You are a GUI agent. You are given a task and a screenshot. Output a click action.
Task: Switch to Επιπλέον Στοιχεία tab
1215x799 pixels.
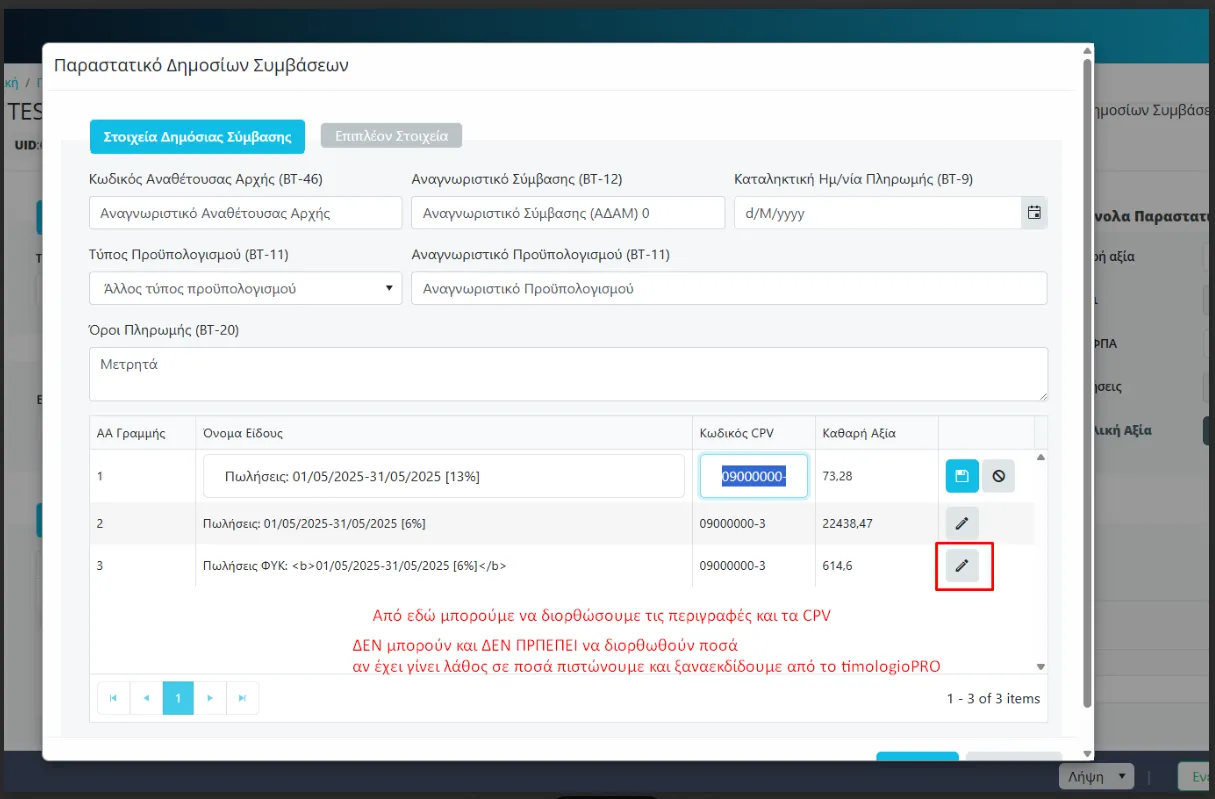click(x=391, y=136)
